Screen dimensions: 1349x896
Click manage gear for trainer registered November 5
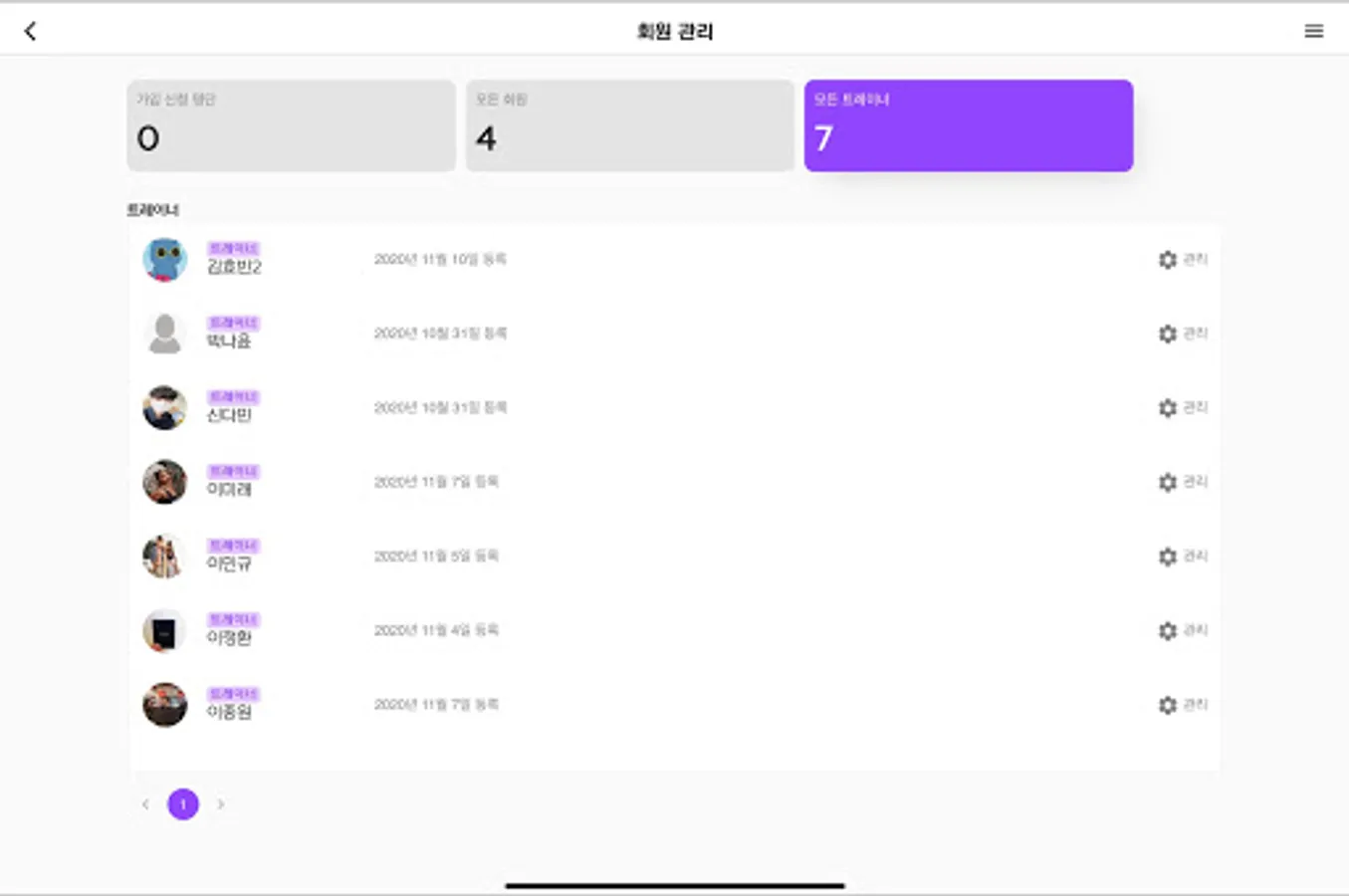click(x=1183, y=557)
